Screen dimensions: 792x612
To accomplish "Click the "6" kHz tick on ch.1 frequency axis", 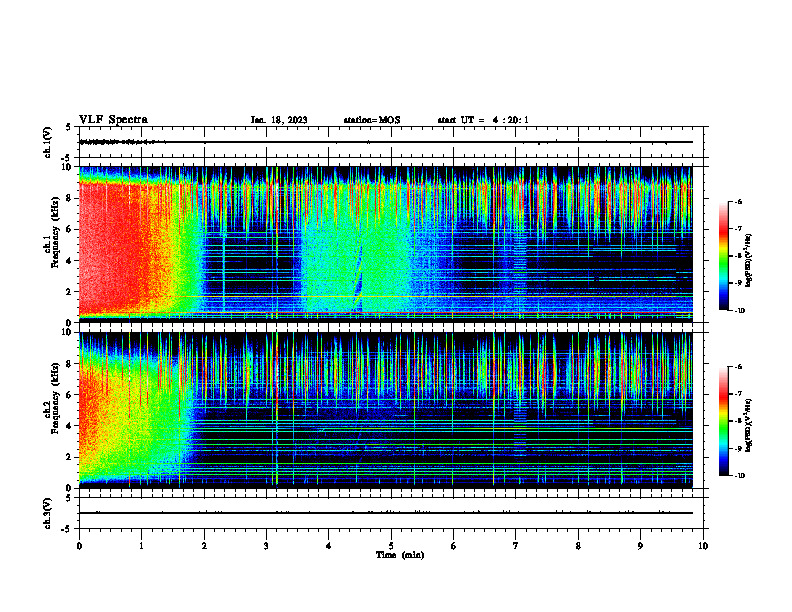I will pyautogui.click(x=70, y=229).
